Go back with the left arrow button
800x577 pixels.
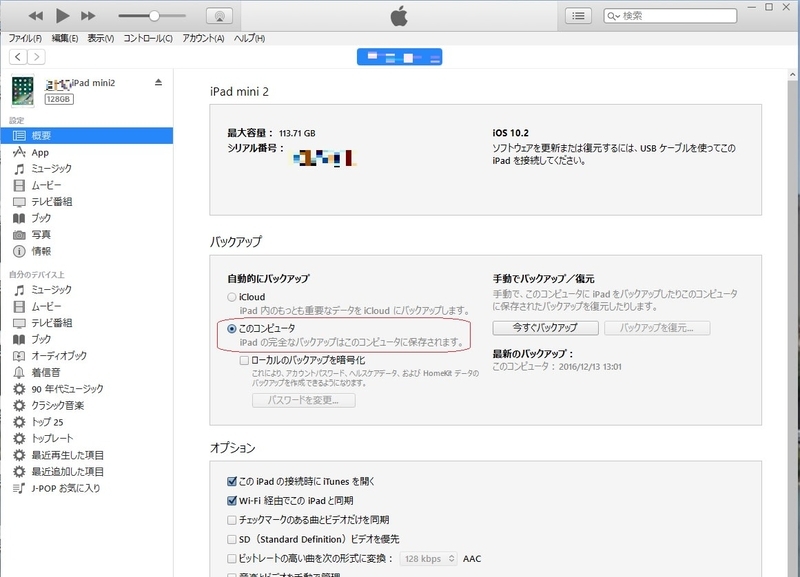coord(18,57)
